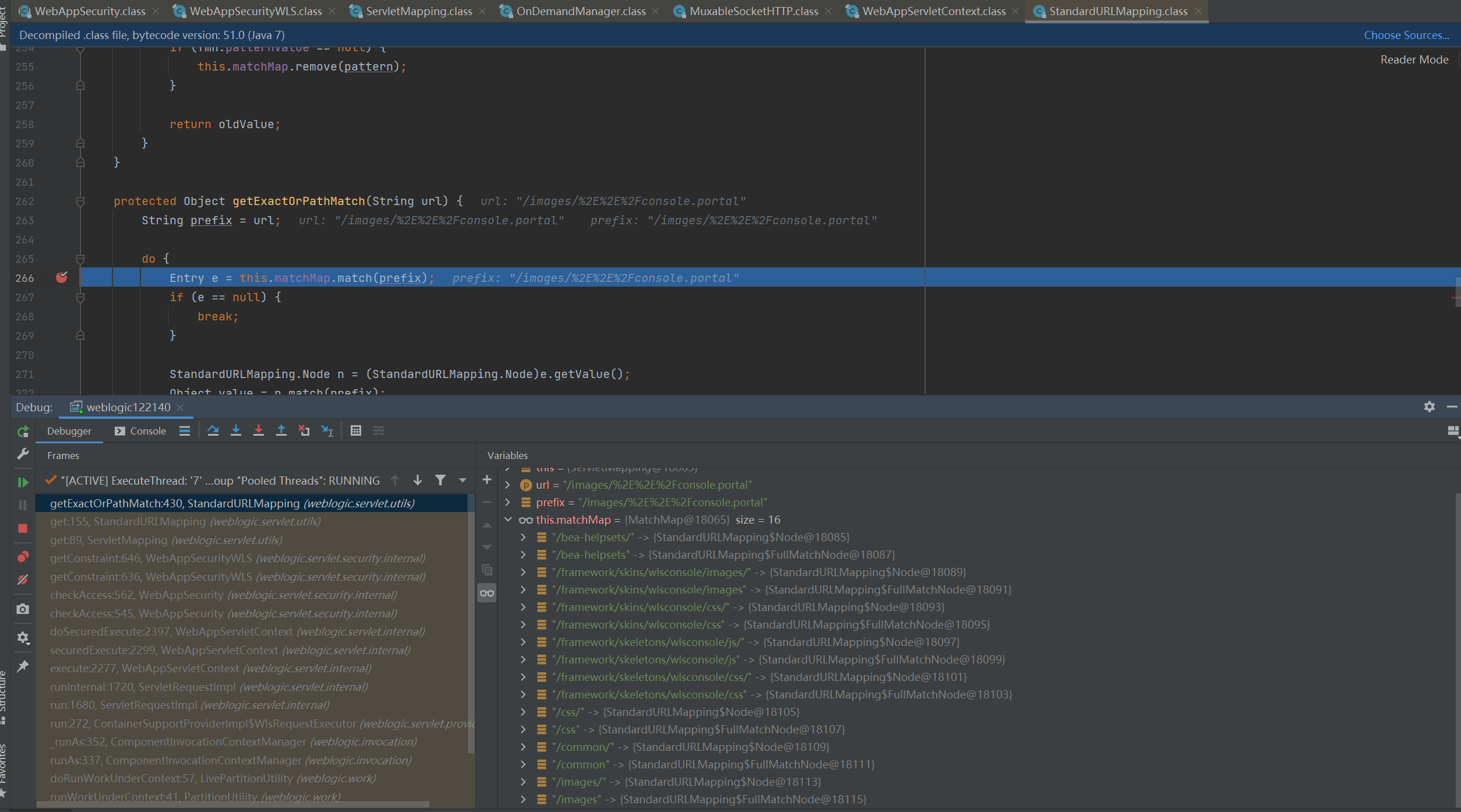
Task: Expand "/bea-helpsets/" map entry
Action: [523, 537]
